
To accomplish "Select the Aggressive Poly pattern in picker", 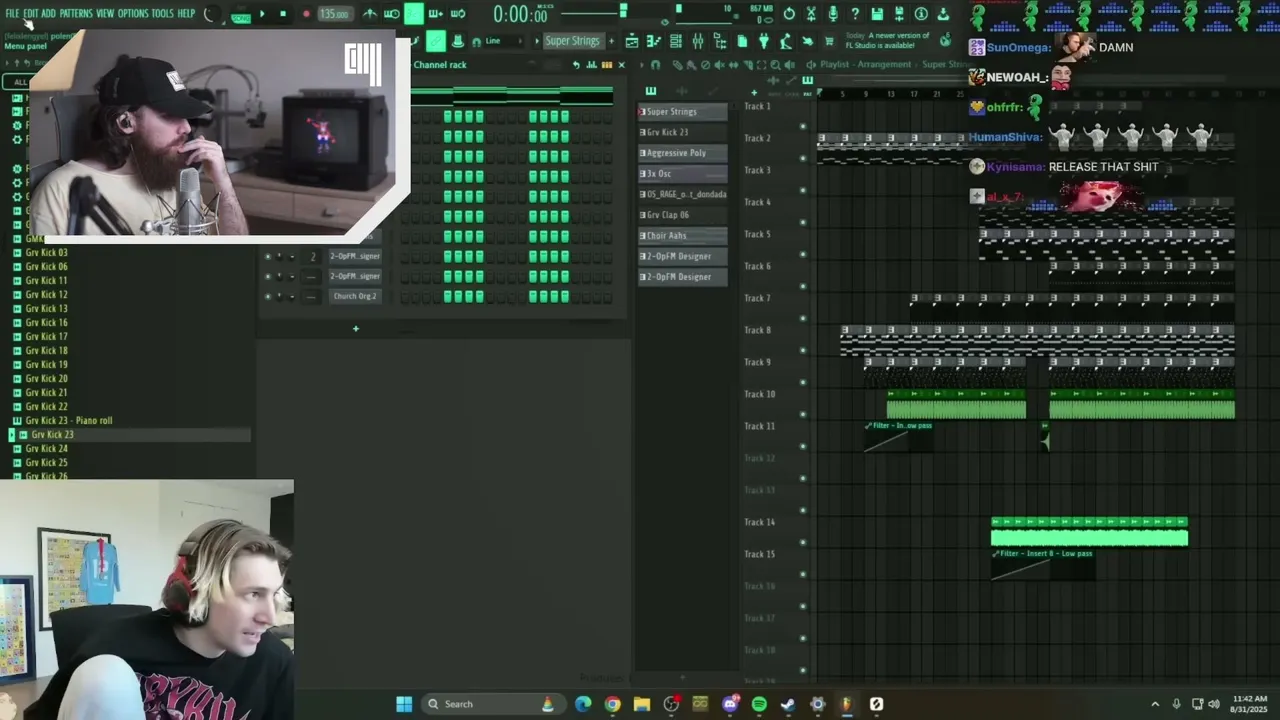I will [x=683, y=153].
